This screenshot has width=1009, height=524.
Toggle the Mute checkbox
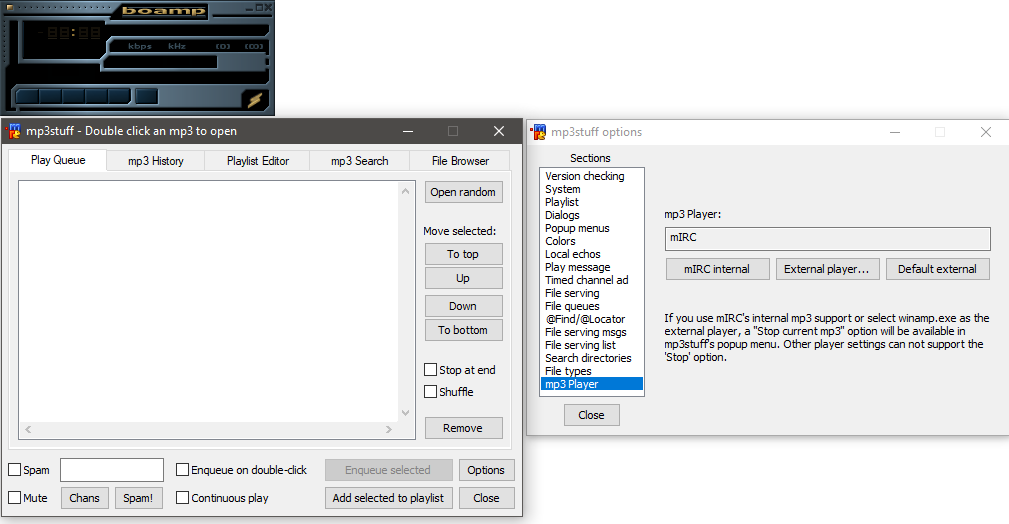click(x=14, y=498)
